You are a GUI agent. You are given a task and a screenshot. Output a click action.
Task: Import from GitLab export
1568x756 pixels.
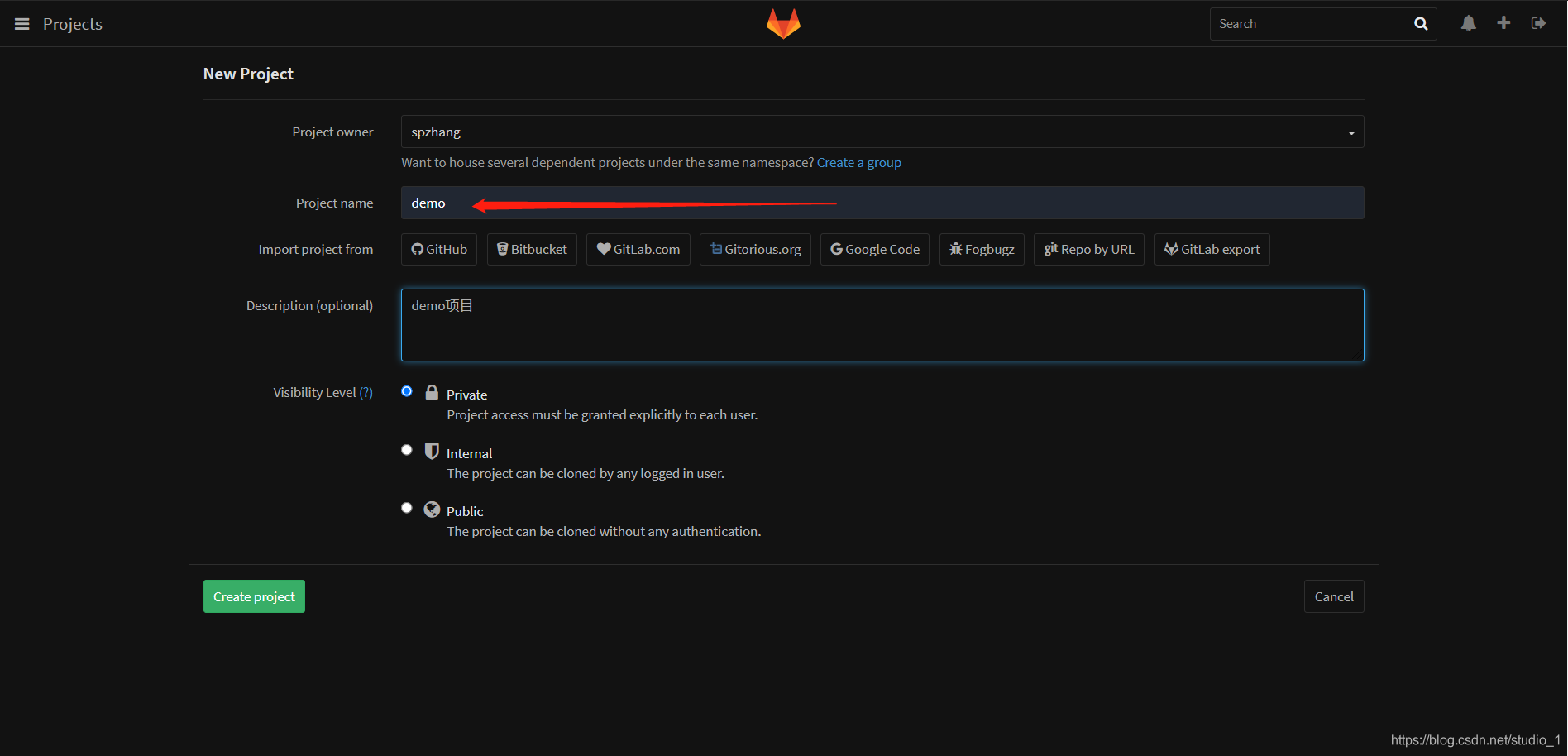click(x=1212, y=249)
